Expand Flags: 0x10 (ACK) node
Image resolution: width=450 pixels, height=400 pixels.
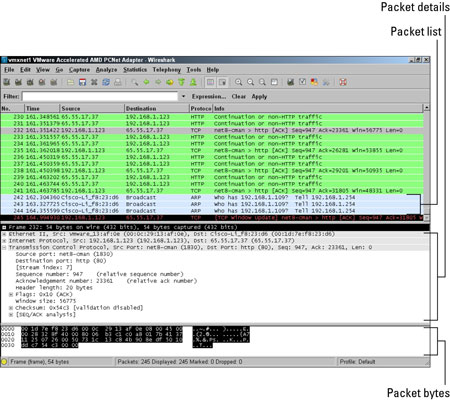point(11,294)
